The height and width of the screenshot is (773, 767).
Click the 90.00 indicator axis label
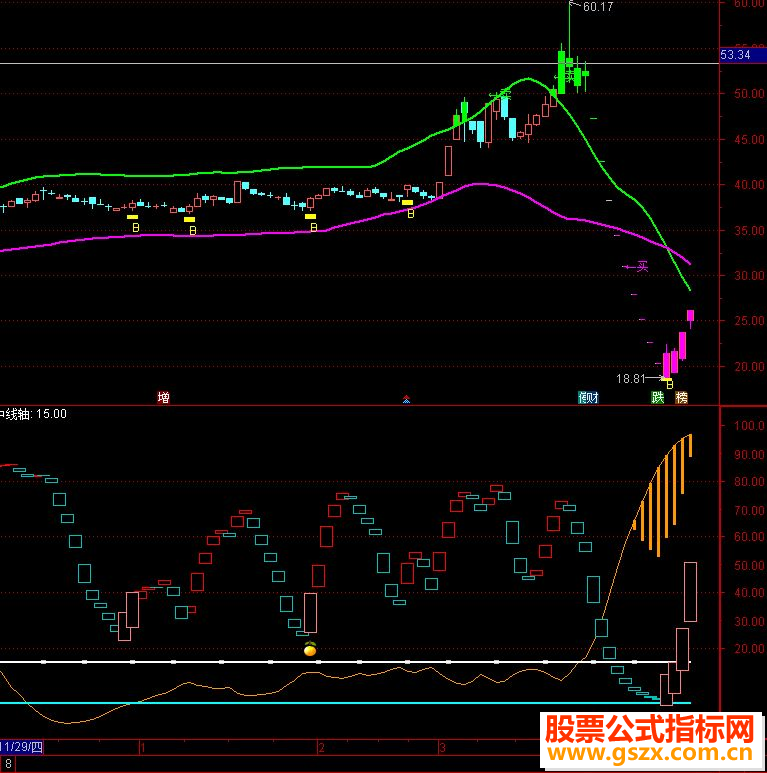pyautogui.click(x=749, y=455)
